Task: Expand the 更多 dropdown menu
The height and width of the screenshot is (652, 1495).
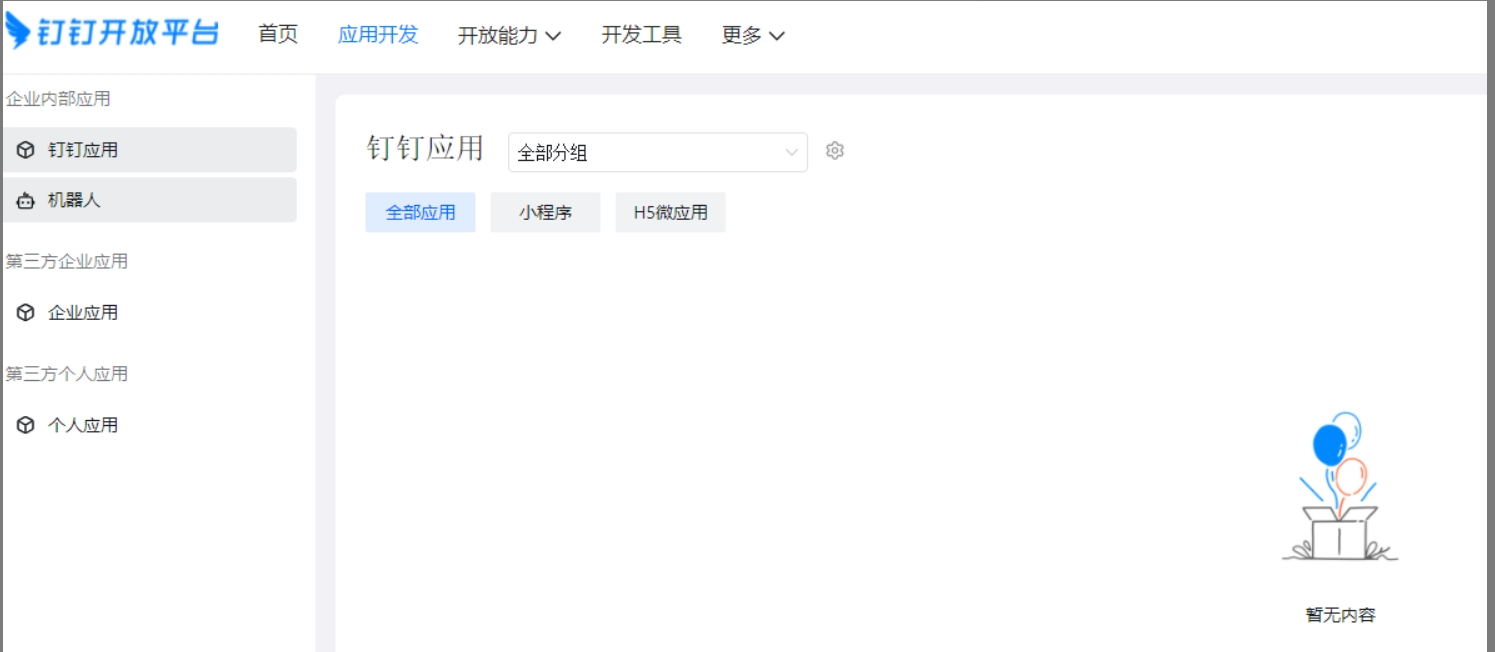Action: tap(753, 35)
